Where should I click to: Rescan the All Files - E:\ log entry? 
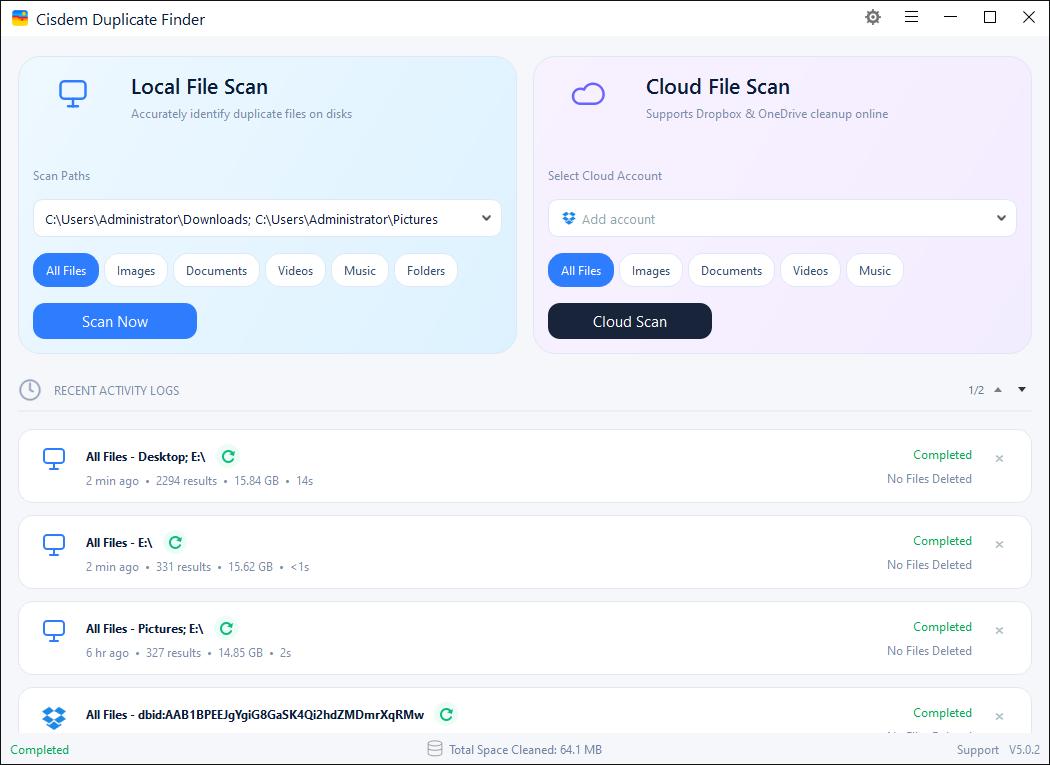[x=175, y=542]
